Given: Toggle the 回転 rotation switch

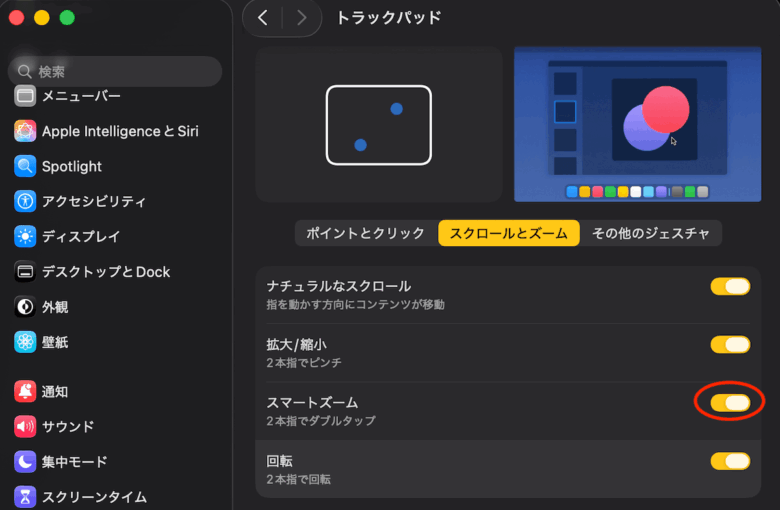Looking at the screenshot, I should (730, 461).
